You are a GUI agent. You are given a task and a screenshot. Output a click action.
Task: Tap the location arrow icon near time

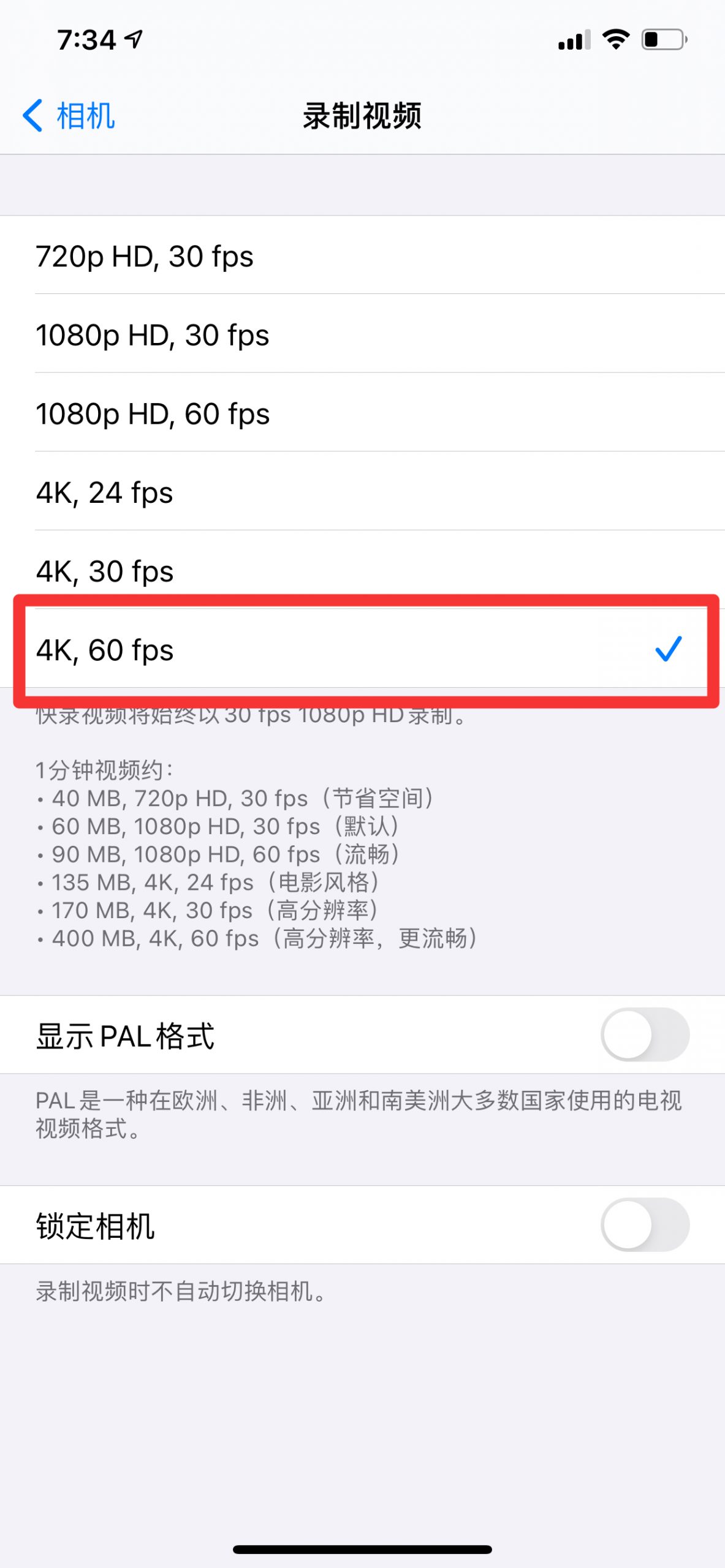(134, 39)
